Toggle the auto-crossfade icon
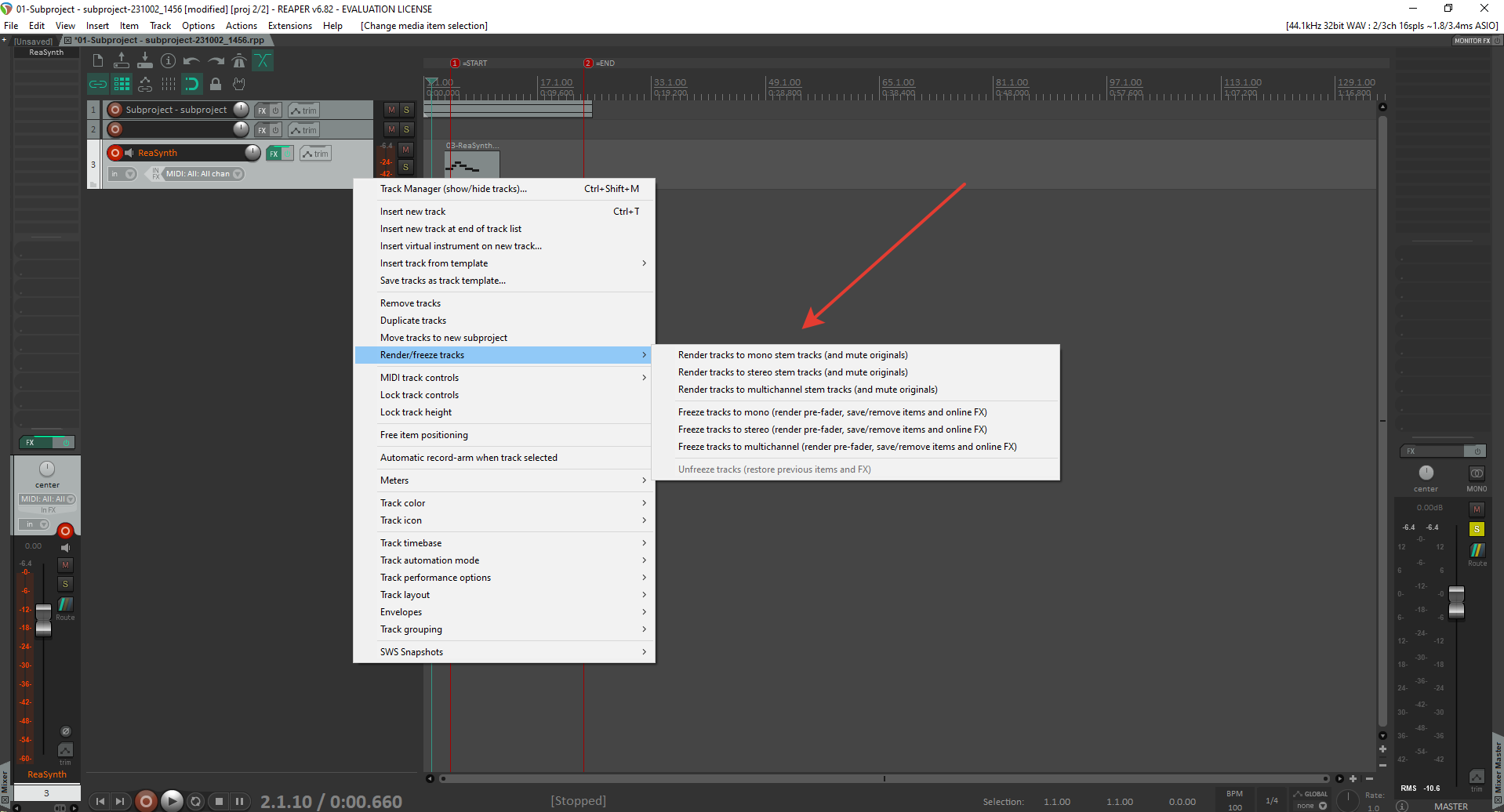 click(263, 60)
